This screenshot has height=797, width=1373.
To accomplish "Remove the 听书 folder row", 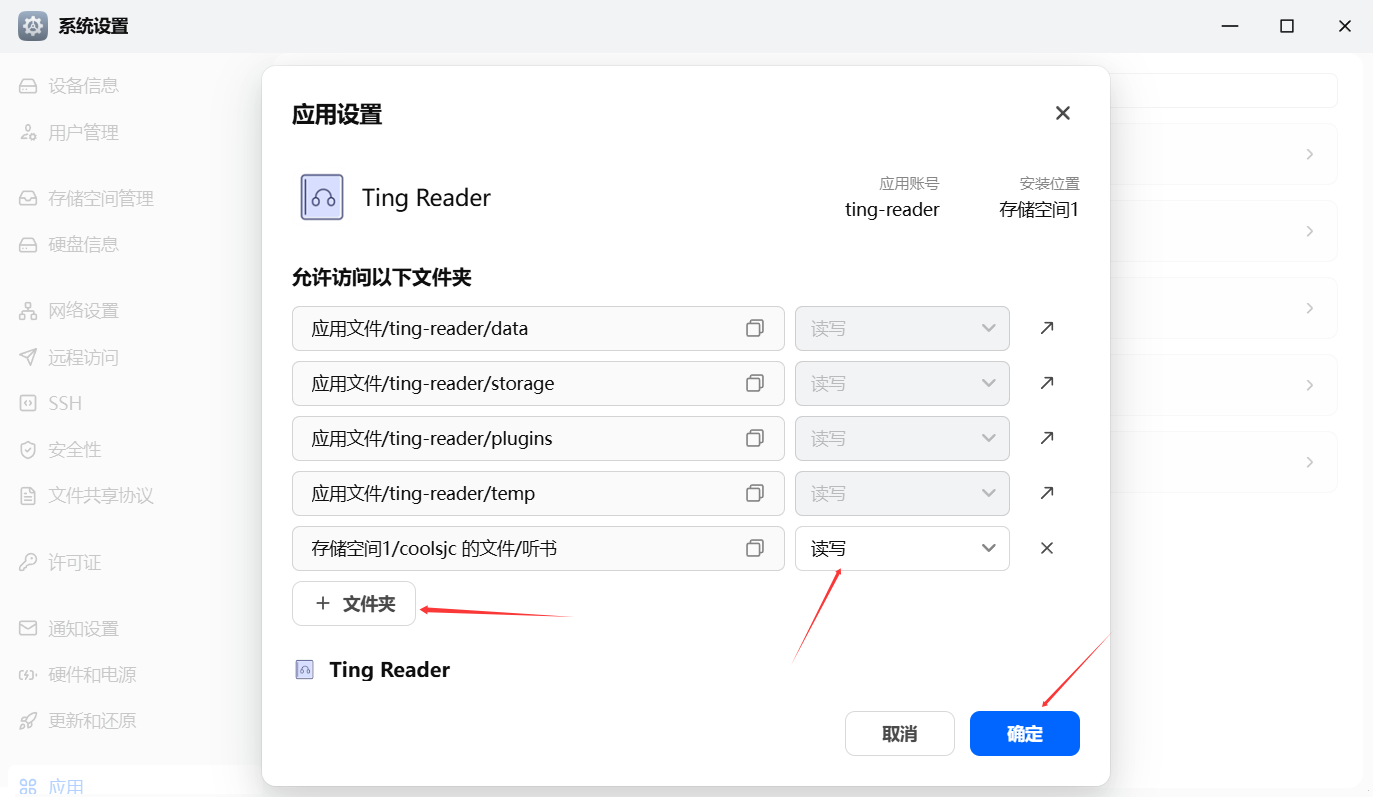I will (1047, 548).
